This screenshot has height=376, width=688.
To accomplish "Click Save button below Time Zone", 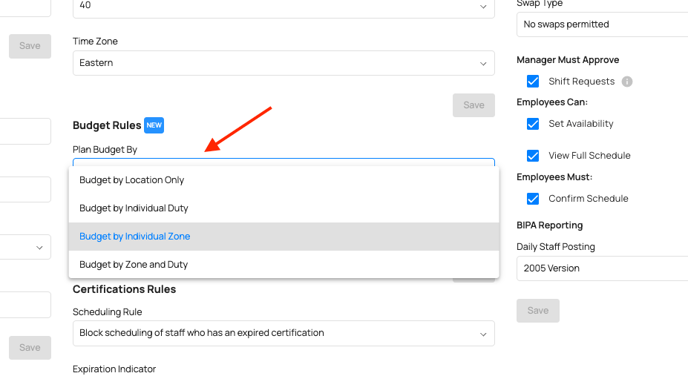I will (x=474, y=105).
